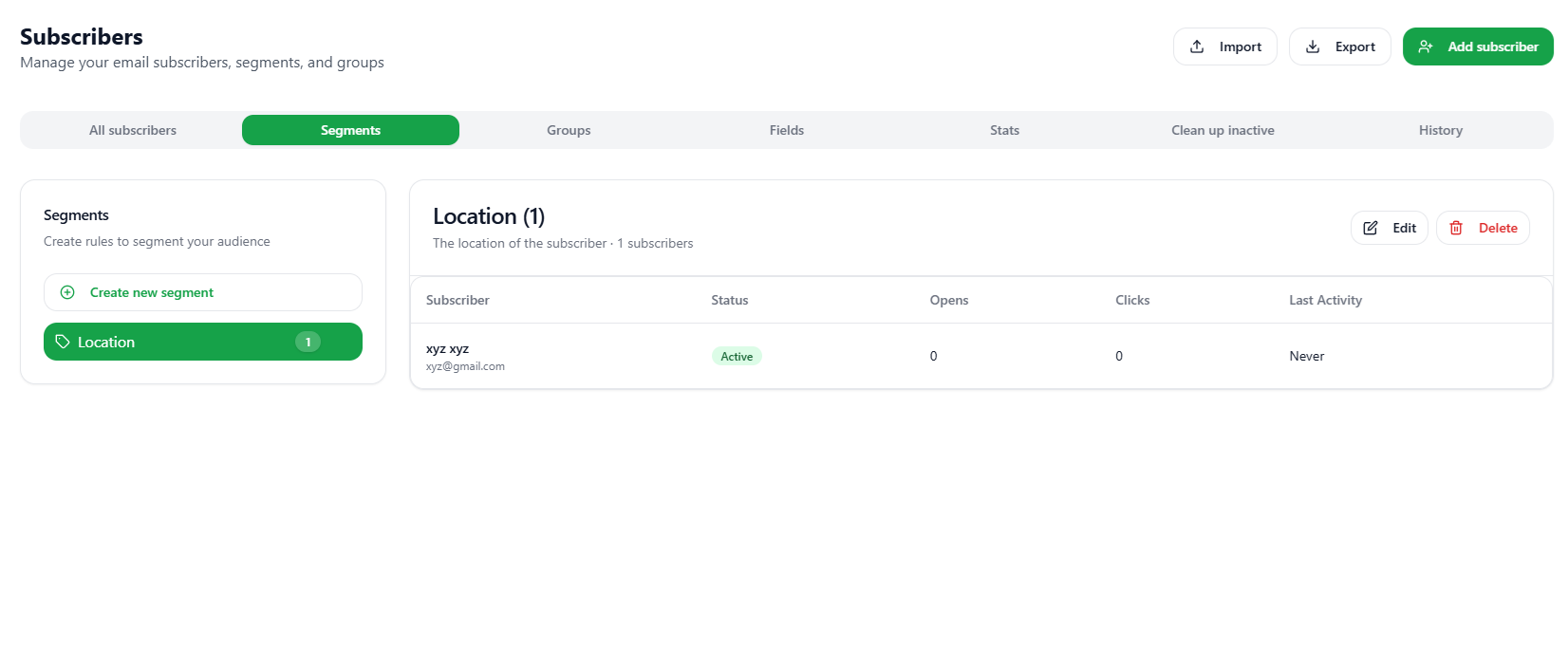Viewport: 1568px width, 650px height.
Task: View the History tab
Action: pos(1441,130)
